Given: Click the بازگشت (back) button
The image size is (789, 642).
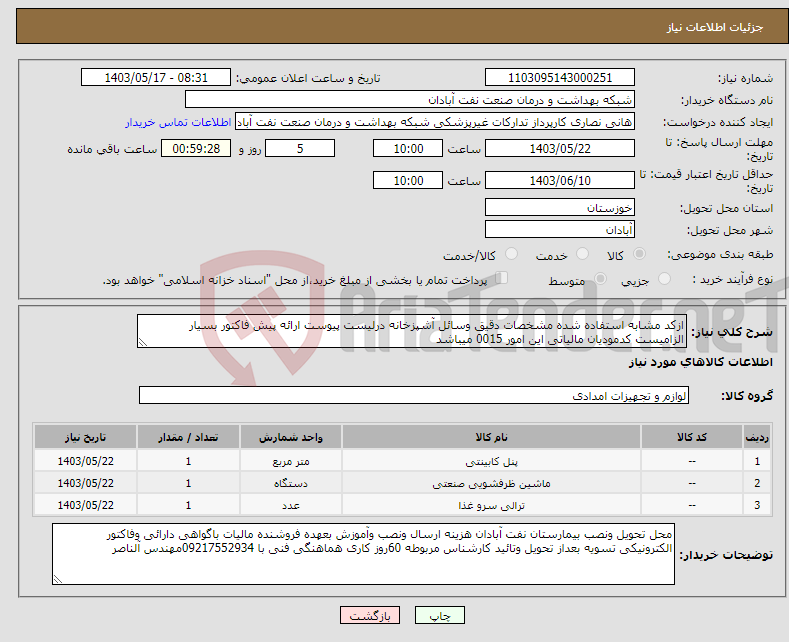Looking at the screenshot, I should click(370, 615).
